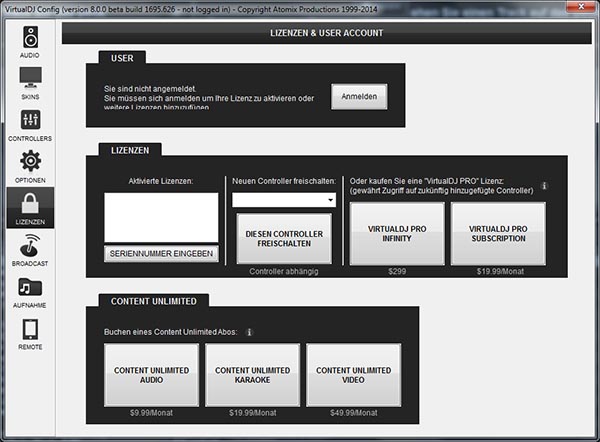
Task: Choose VirtualDJ Pro Subscription license
Action: pyautogui.click(x=498, y=233)
